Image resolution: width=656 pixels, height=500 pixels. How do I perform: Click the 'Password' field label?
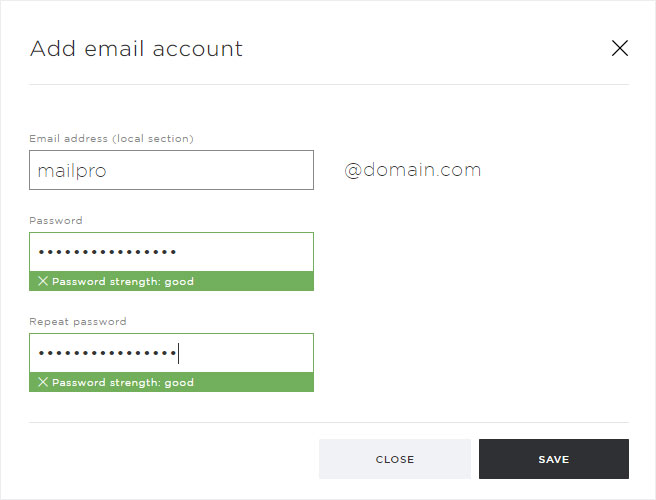click(x=56, y=221)
